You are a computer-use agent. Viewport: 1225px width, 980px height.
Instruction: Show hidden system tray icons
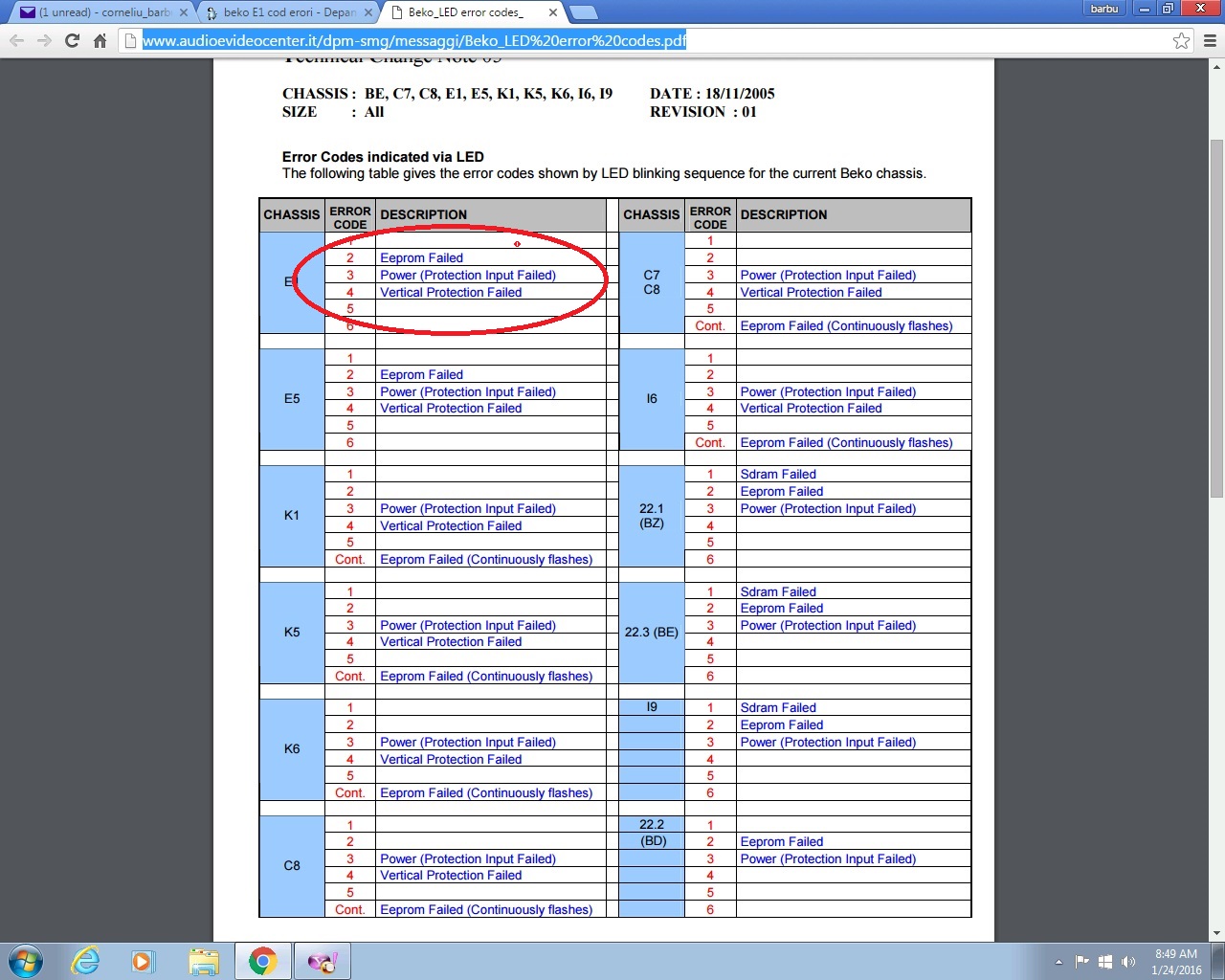pos(1058,962)
